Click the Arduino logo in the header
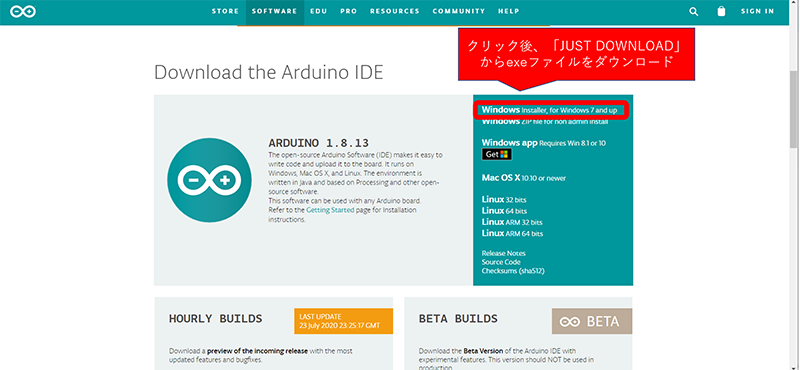Screen dimensions: 800x370 coord(23,11)
